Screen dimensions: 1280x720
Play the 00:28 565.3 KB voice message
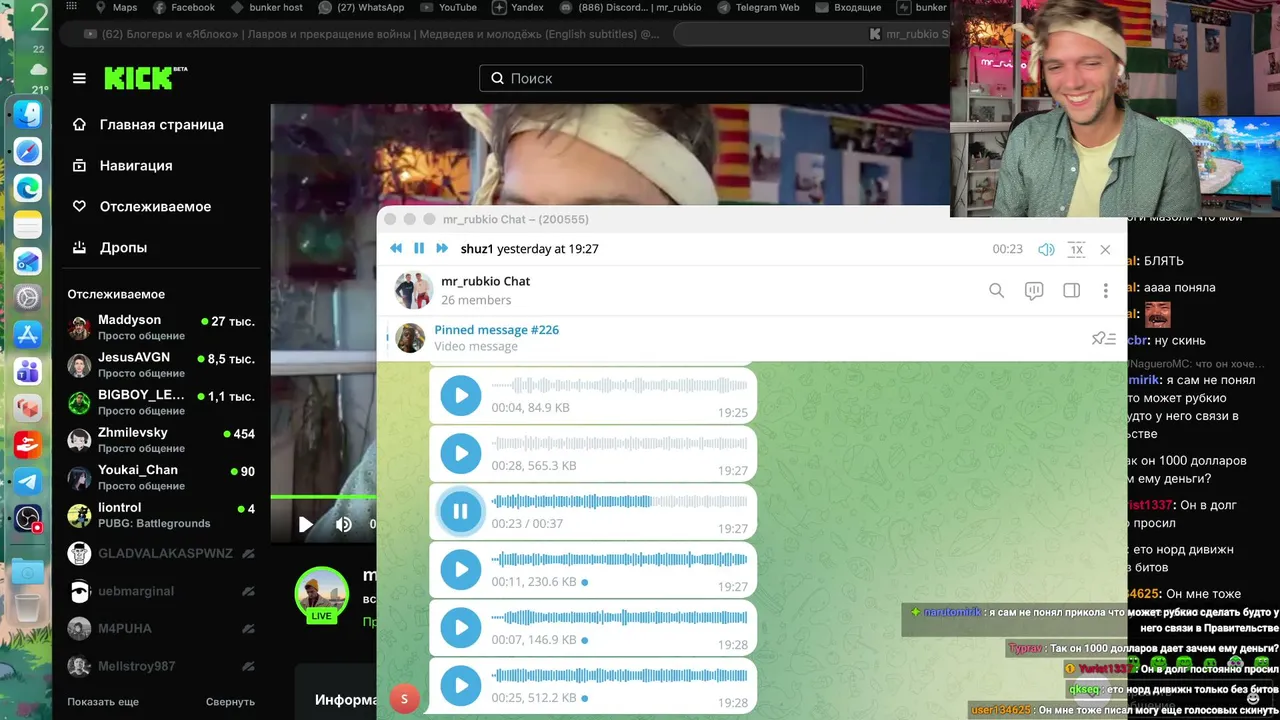click(x=461, y=453)
